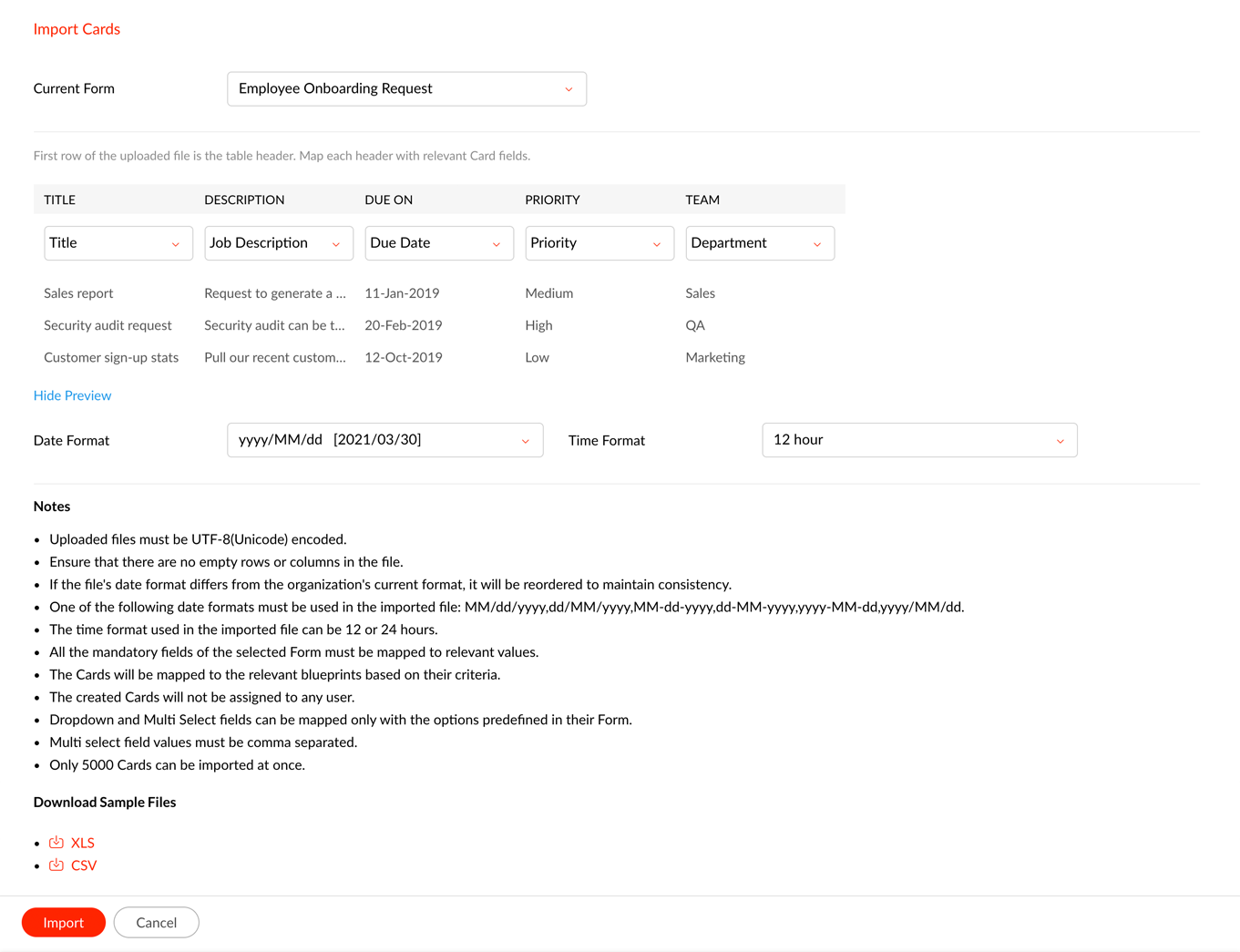Viewport: 1240px width, 952px height.
Task: Open the Current Form dropdown
Action: (x=406, y=89)
